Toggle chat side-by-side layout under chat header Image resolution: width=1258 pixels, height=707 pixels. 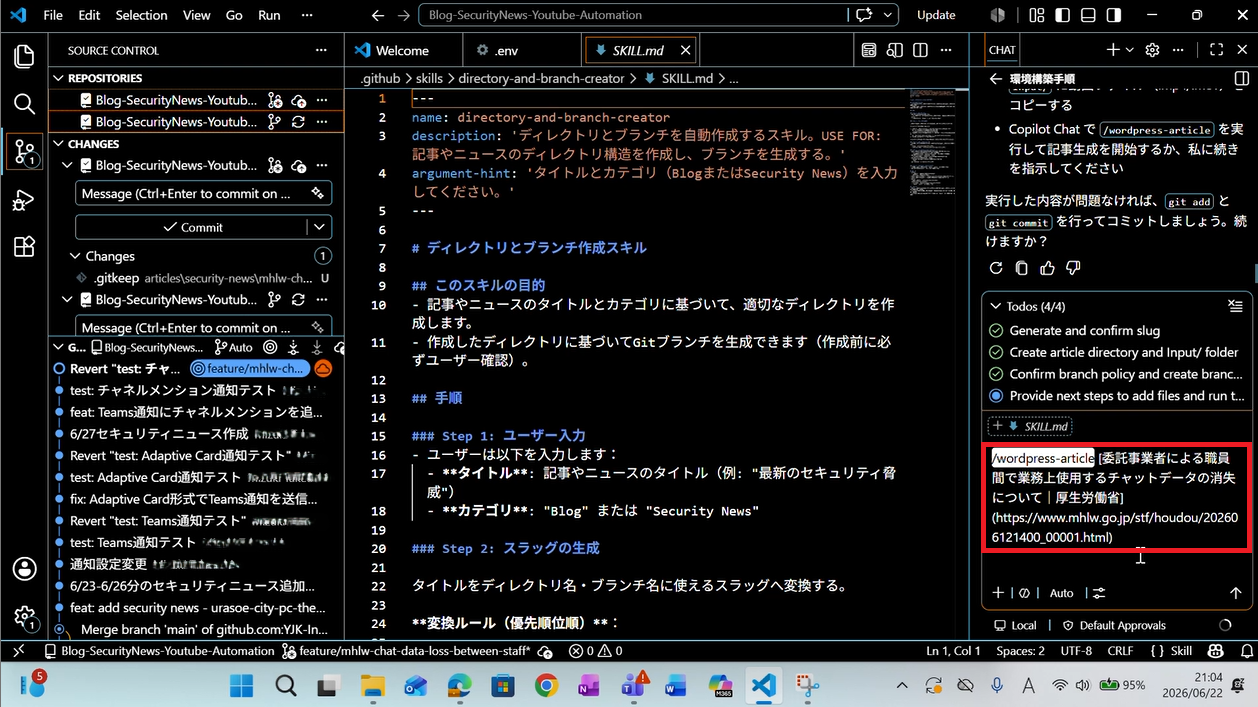coord(1241,79)
